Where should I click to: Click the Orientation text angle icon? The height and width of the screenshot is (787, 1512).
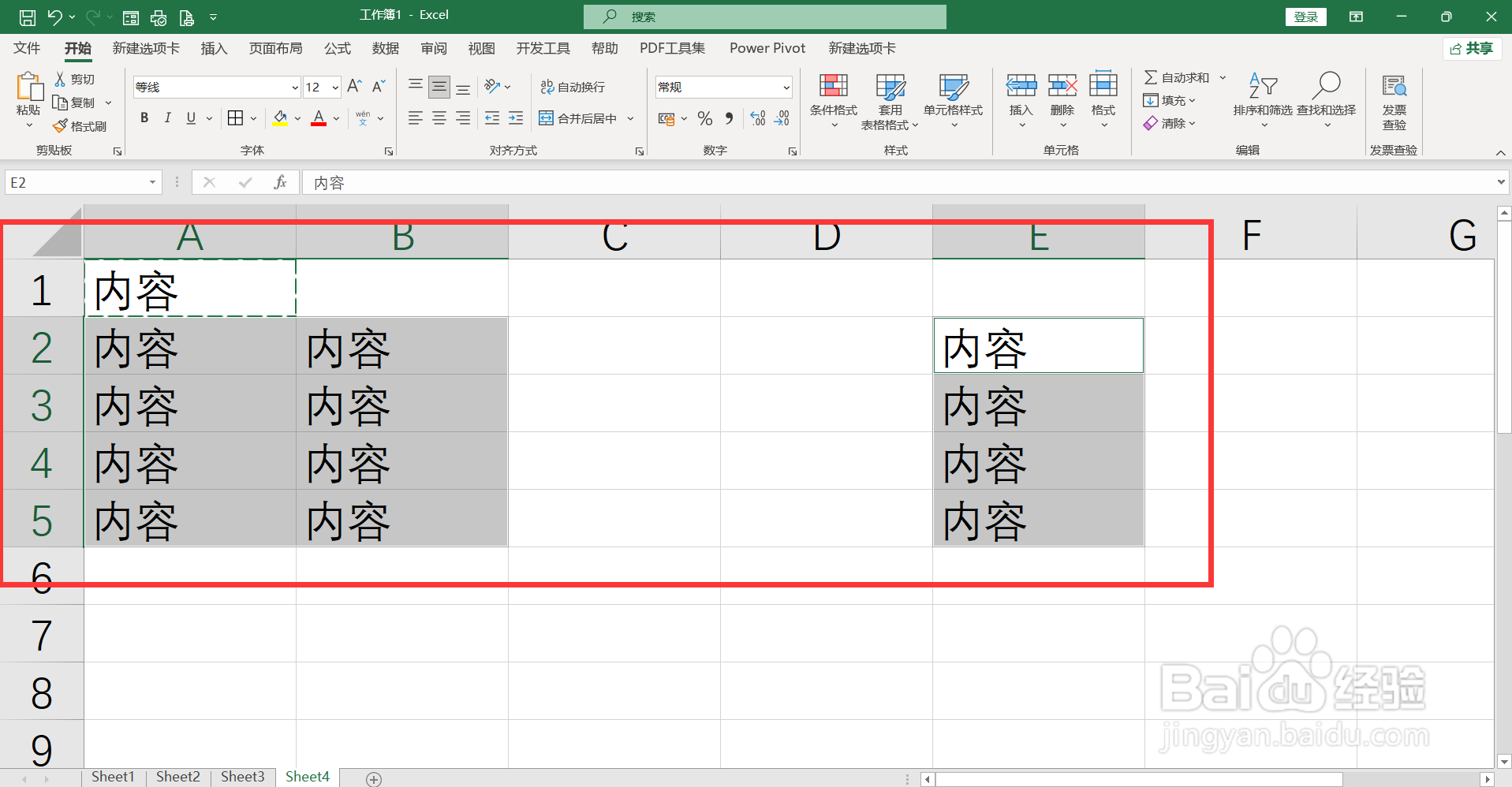tap(492, 86)
